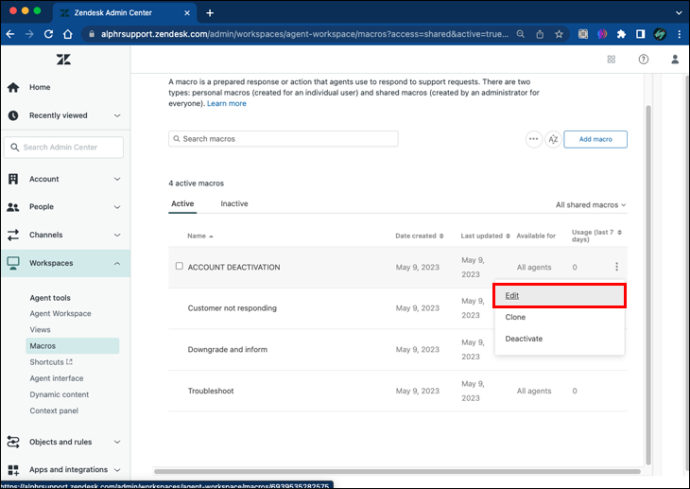Click the browser zoom magnifier icon
The height and width of the screenshot is (489, 690).
pyautogui.click(x=521, y=34)
